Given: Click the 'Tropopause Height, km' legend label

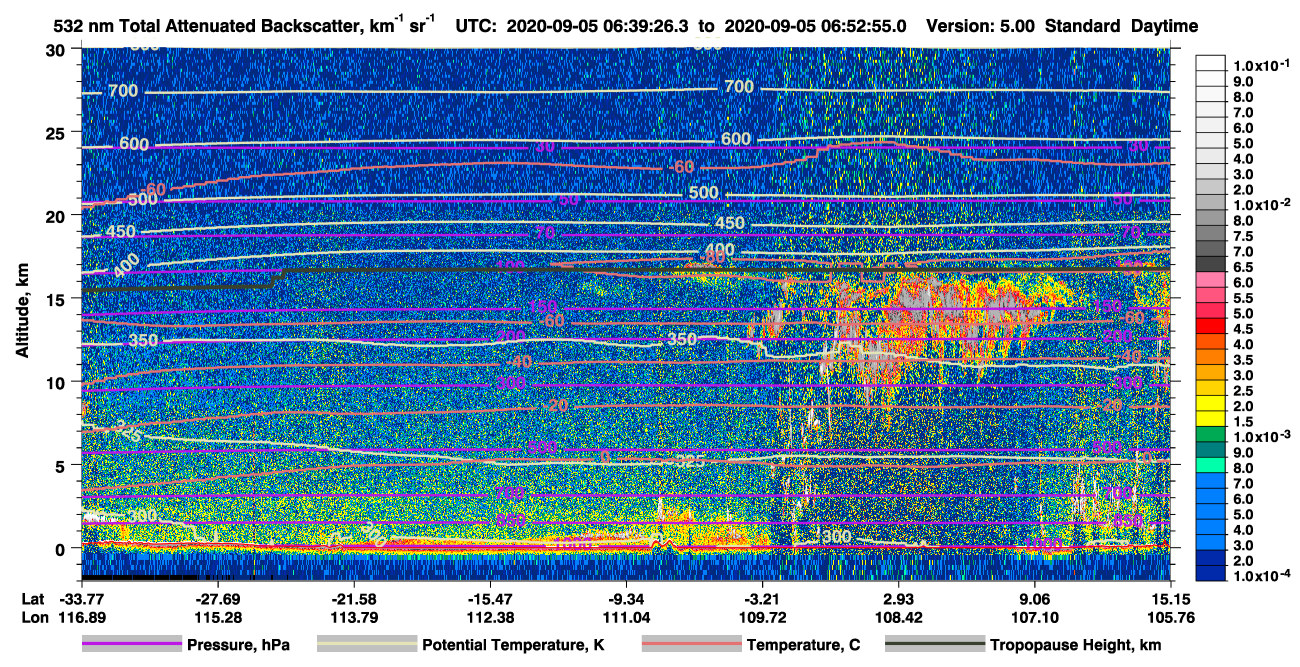Looking at the screenshot, I should click(x=1075, y=646).
